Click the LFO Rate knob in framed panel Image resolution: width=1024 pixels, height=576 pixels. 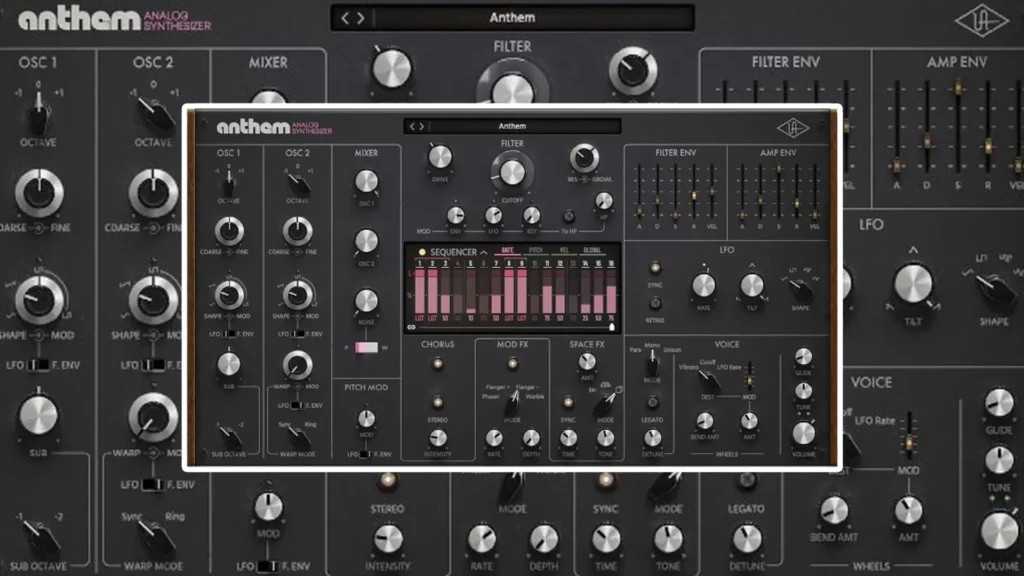click(703, 285)
